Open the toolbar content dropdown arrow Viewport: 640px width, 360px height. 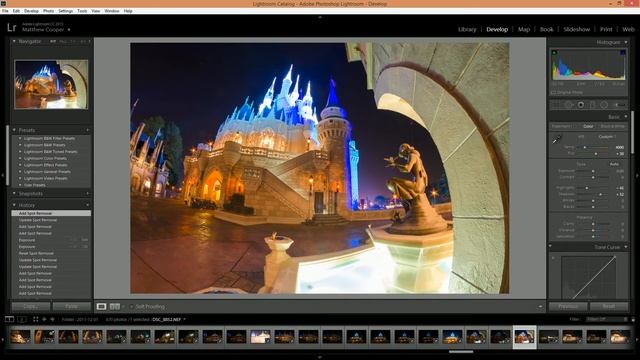pyautogui.click(x=540, y=307)
